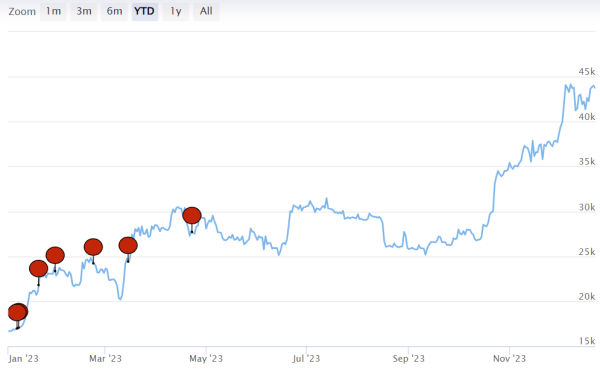
Task: Set chart zoom to 1m
Action: (x=53, y=11)
